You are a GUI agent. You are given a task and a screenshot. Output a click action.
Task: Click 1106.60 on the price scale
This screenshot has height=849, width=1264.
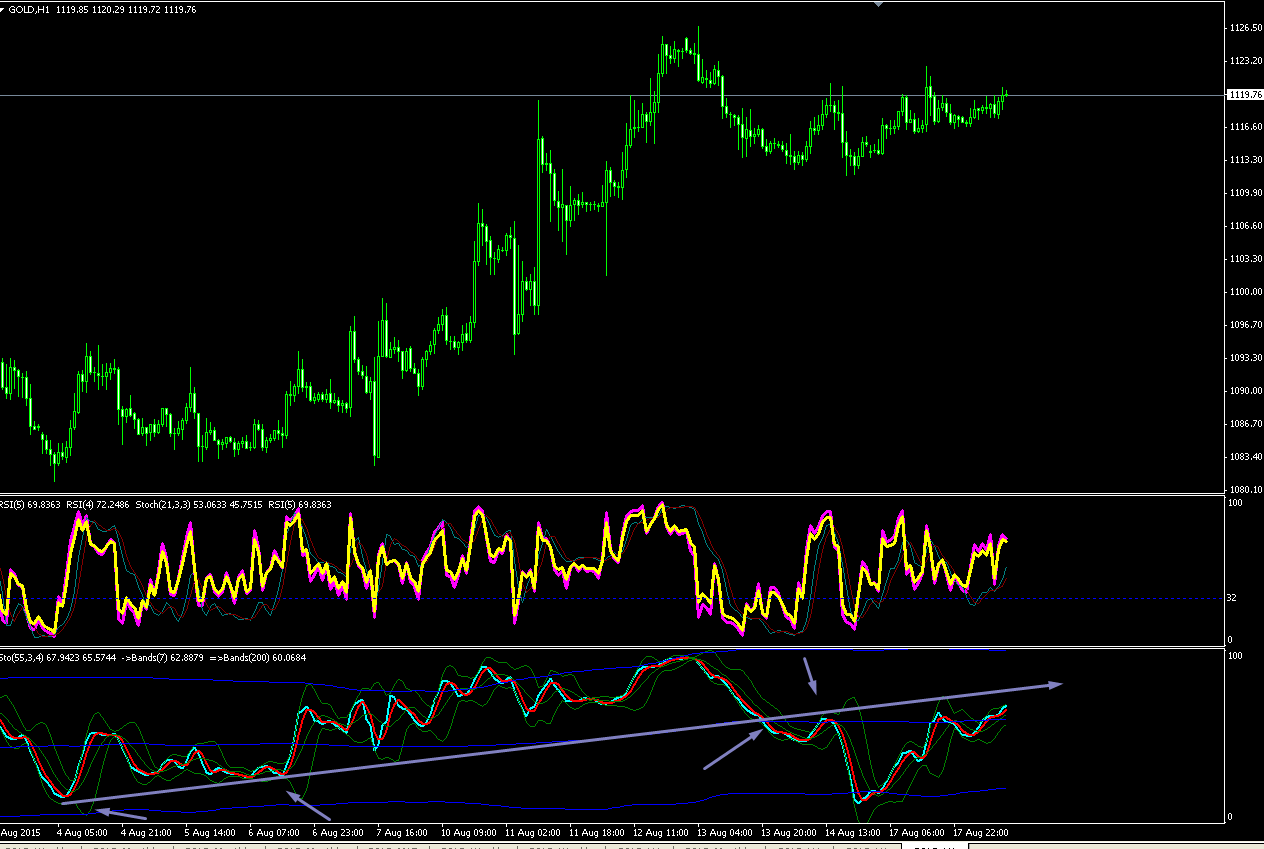pyautogui.click(x=1245, y=226)
